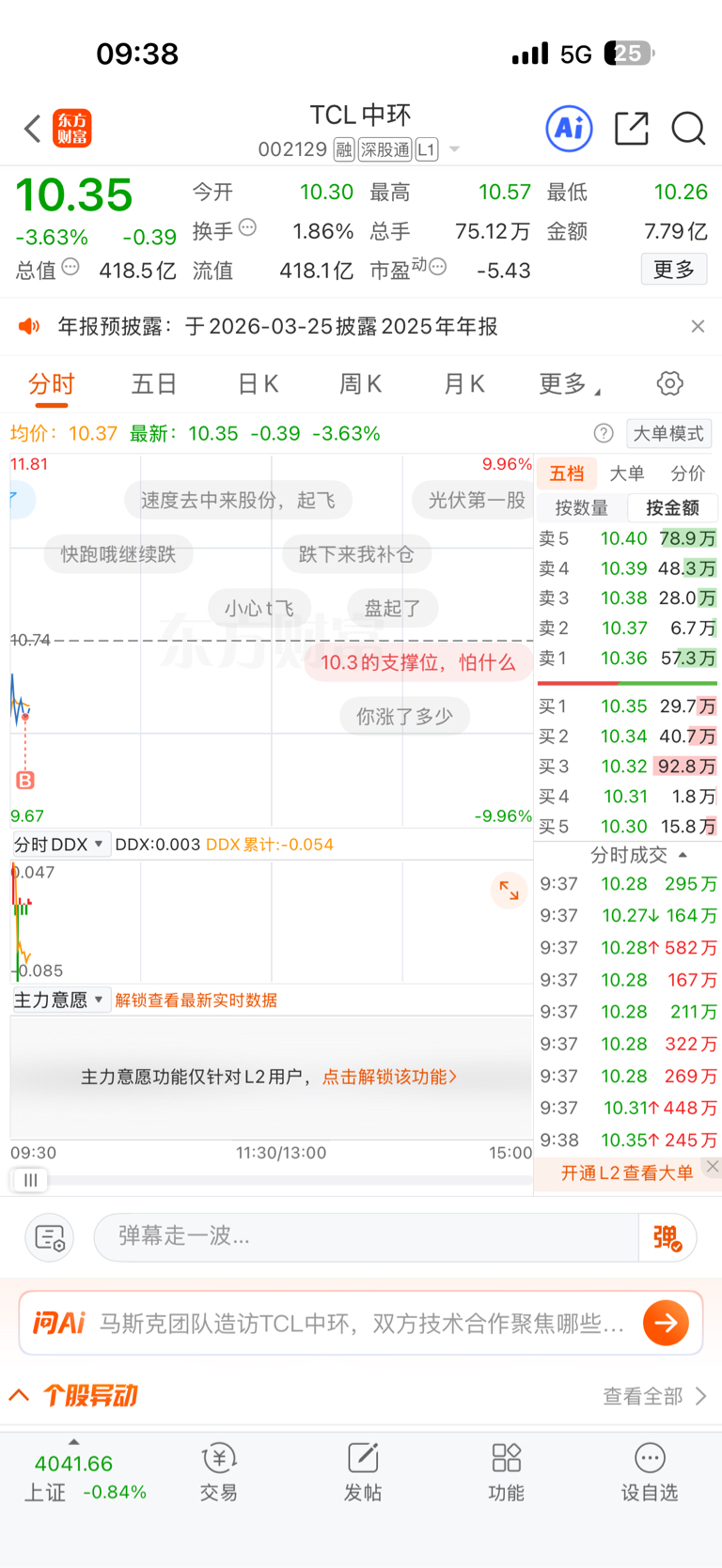Tap the 买1 row at 10.35
This screenshot has height=1568, width=722.
click(627, 706)
